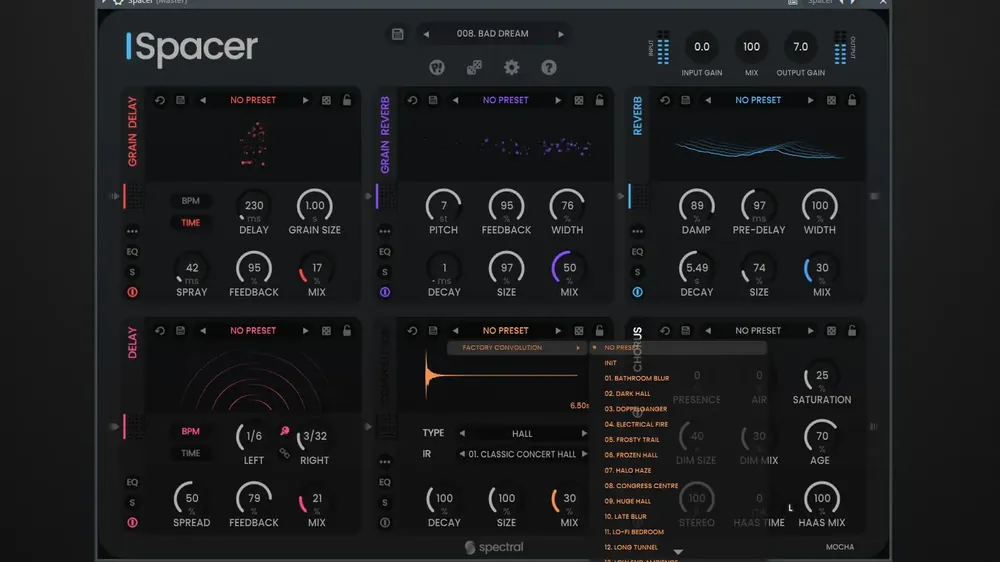
Task: Click the OUTPUT GAIN knob showing 7.0
Action: point(800,47)
